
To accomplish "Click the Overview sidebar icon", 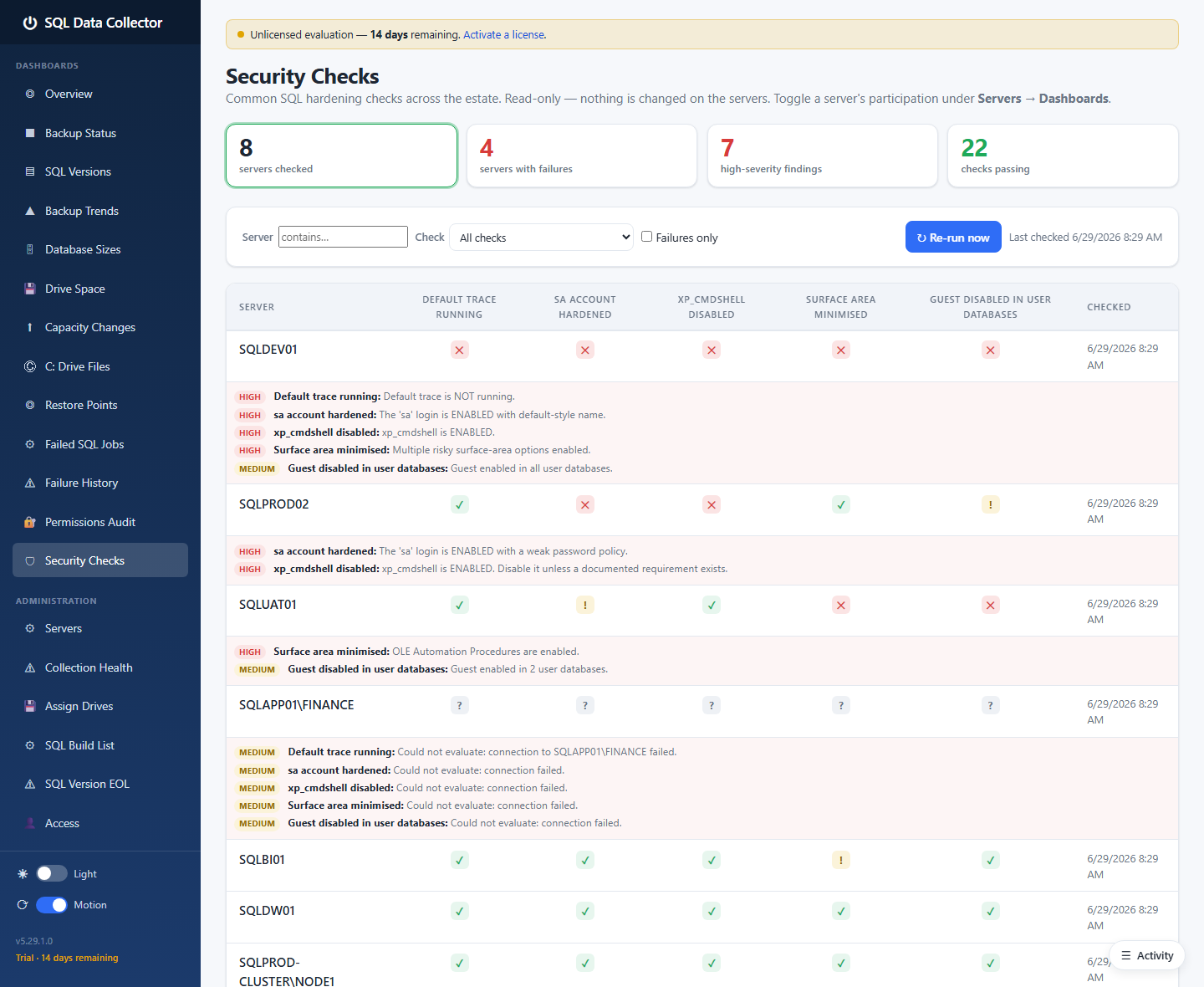I will 30,94.
